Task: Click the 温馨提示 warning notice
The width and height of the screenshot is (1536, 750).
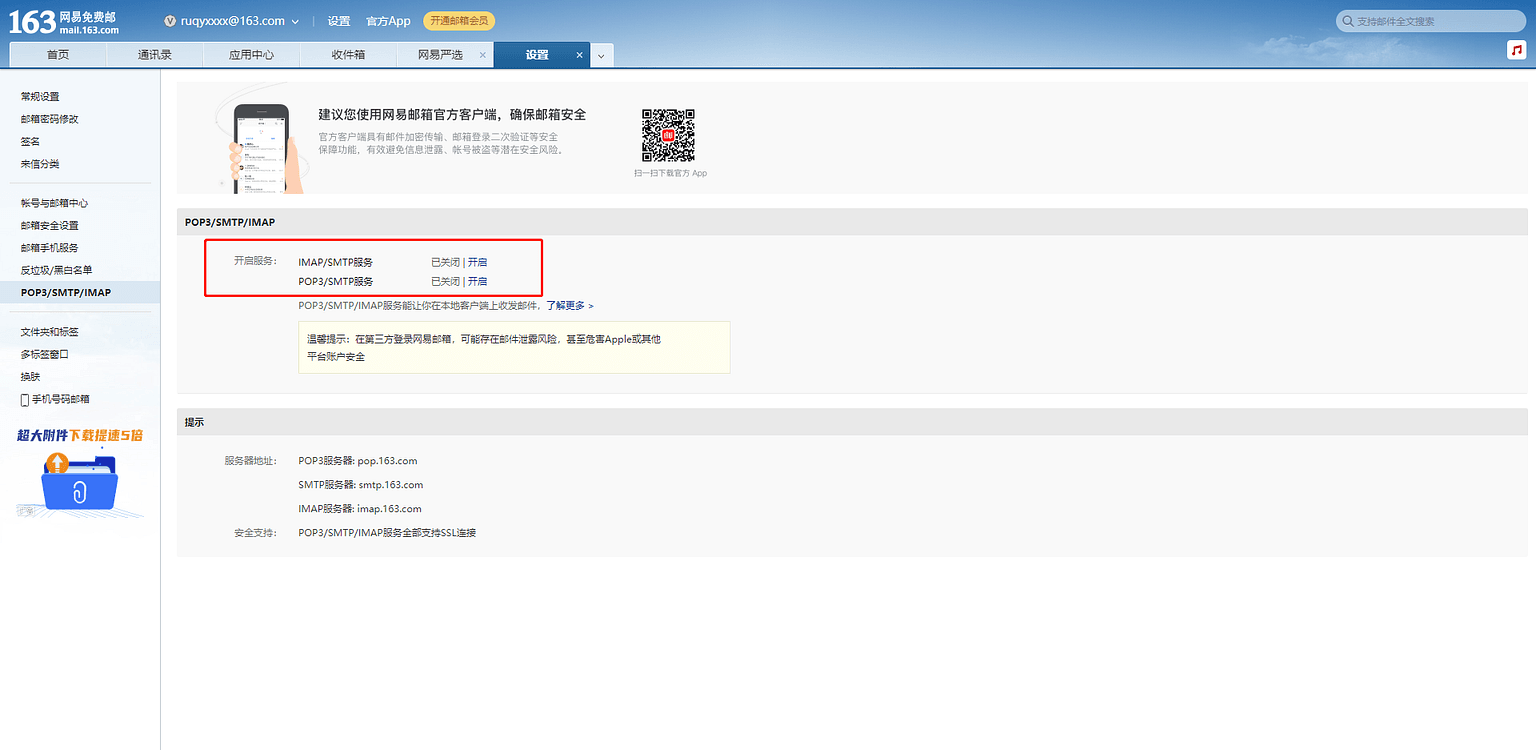Action: 514,347
